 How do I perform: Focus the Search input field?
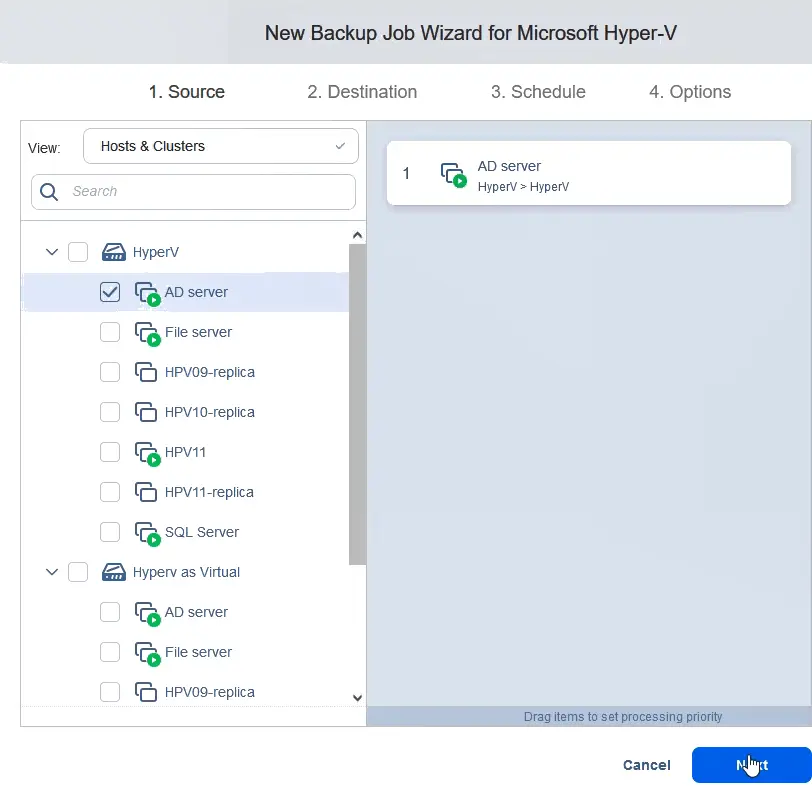(x=193, y=192)
